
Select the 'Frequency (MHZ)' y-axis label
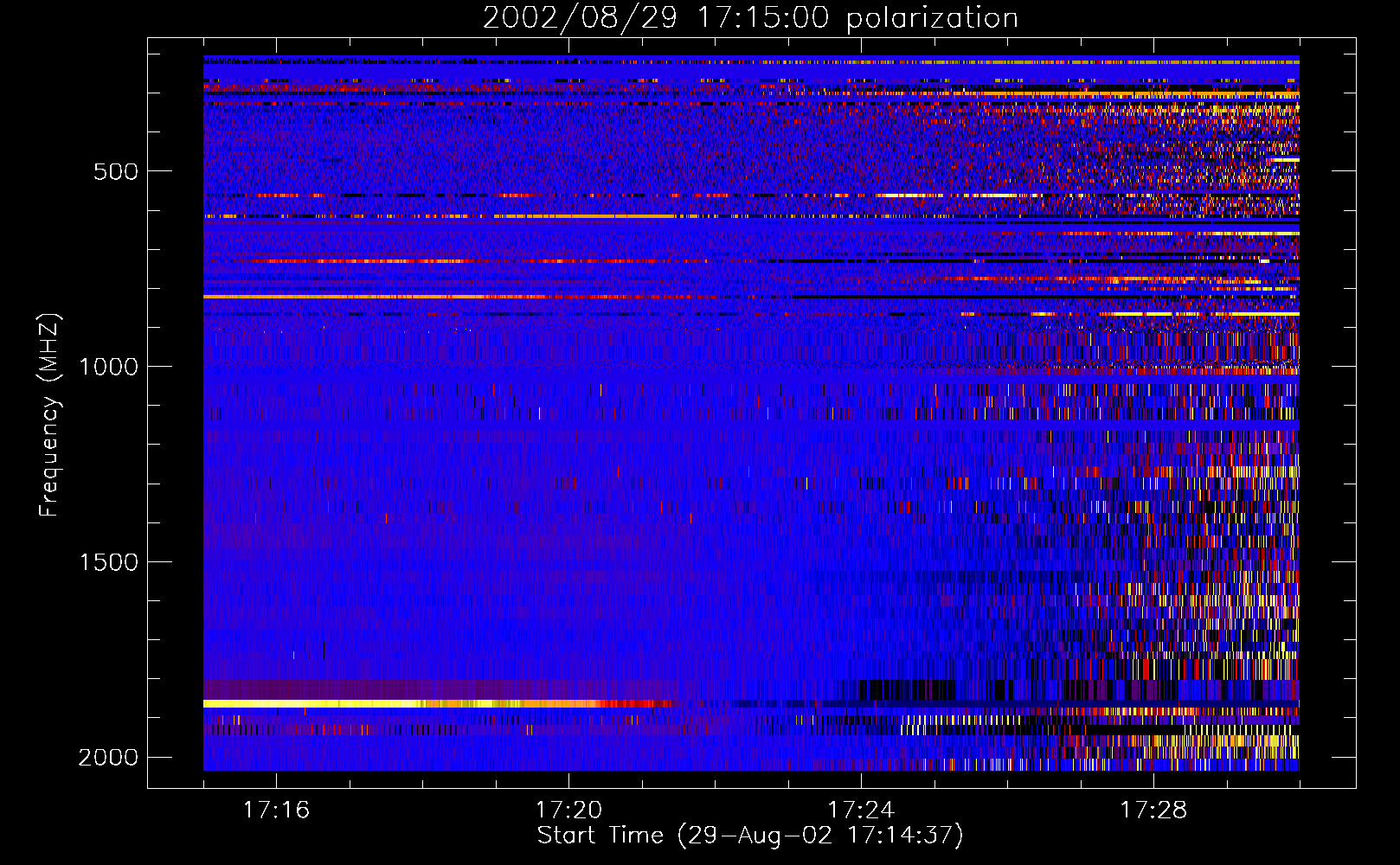click(49, 415)
